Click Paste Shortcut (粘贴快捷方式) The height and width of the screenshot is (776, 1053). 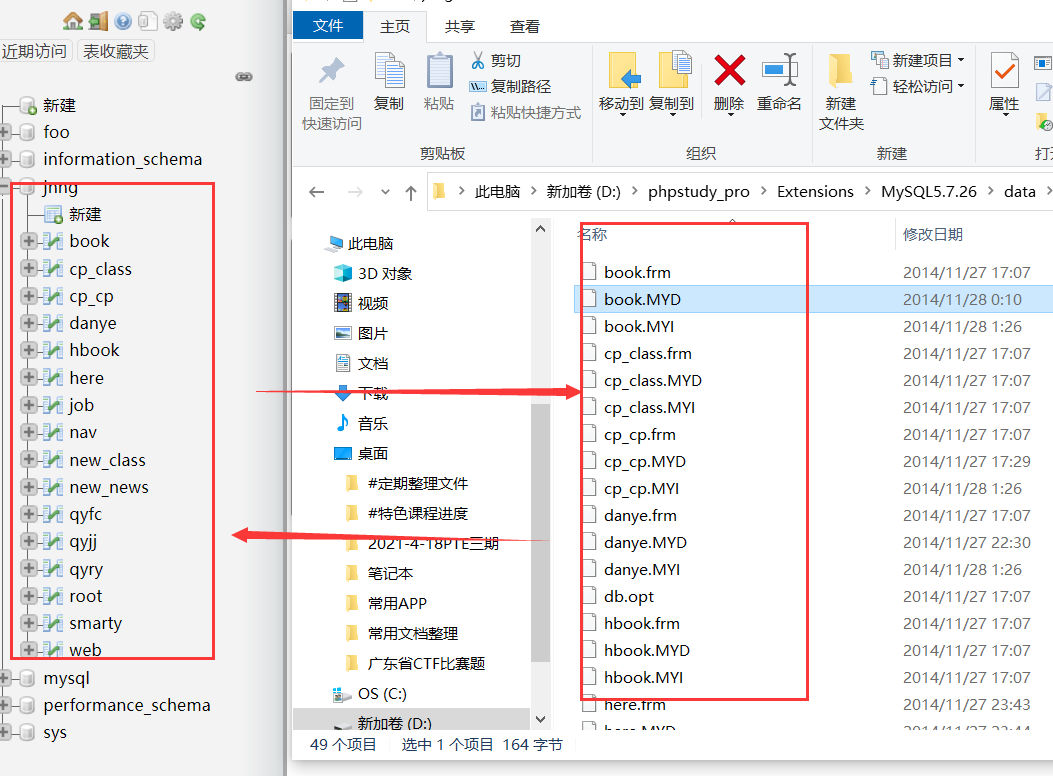pyautogui.click(x=526, y=112)
